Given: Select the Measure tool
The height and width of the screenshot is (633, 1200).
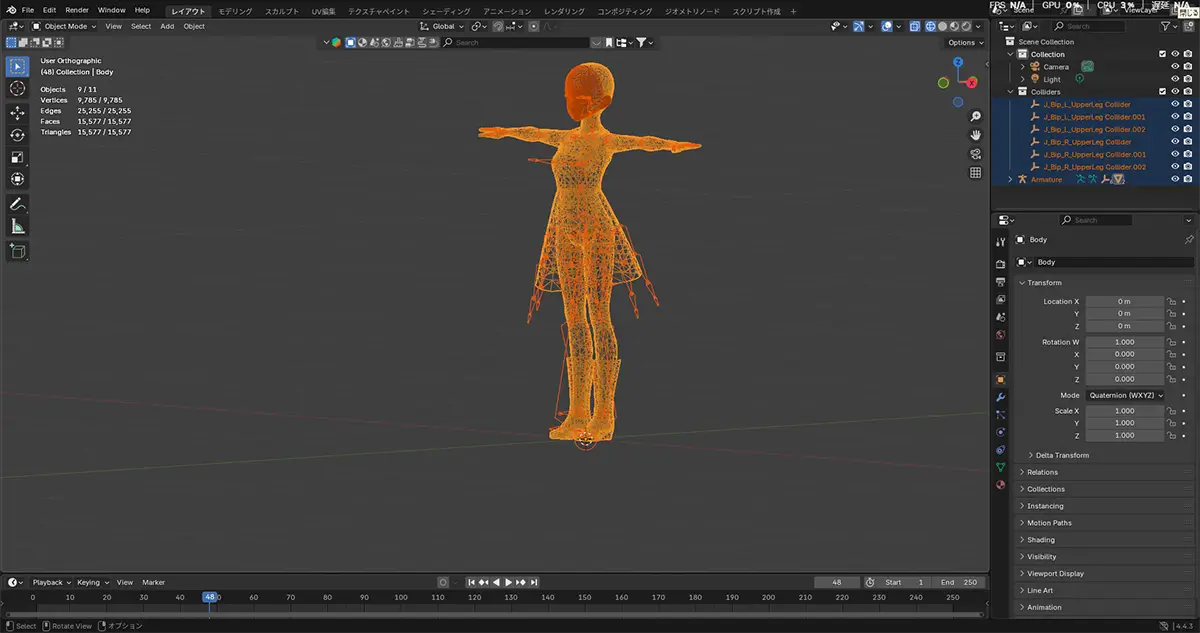Looking at the screenshot, I should coord(17,226).
